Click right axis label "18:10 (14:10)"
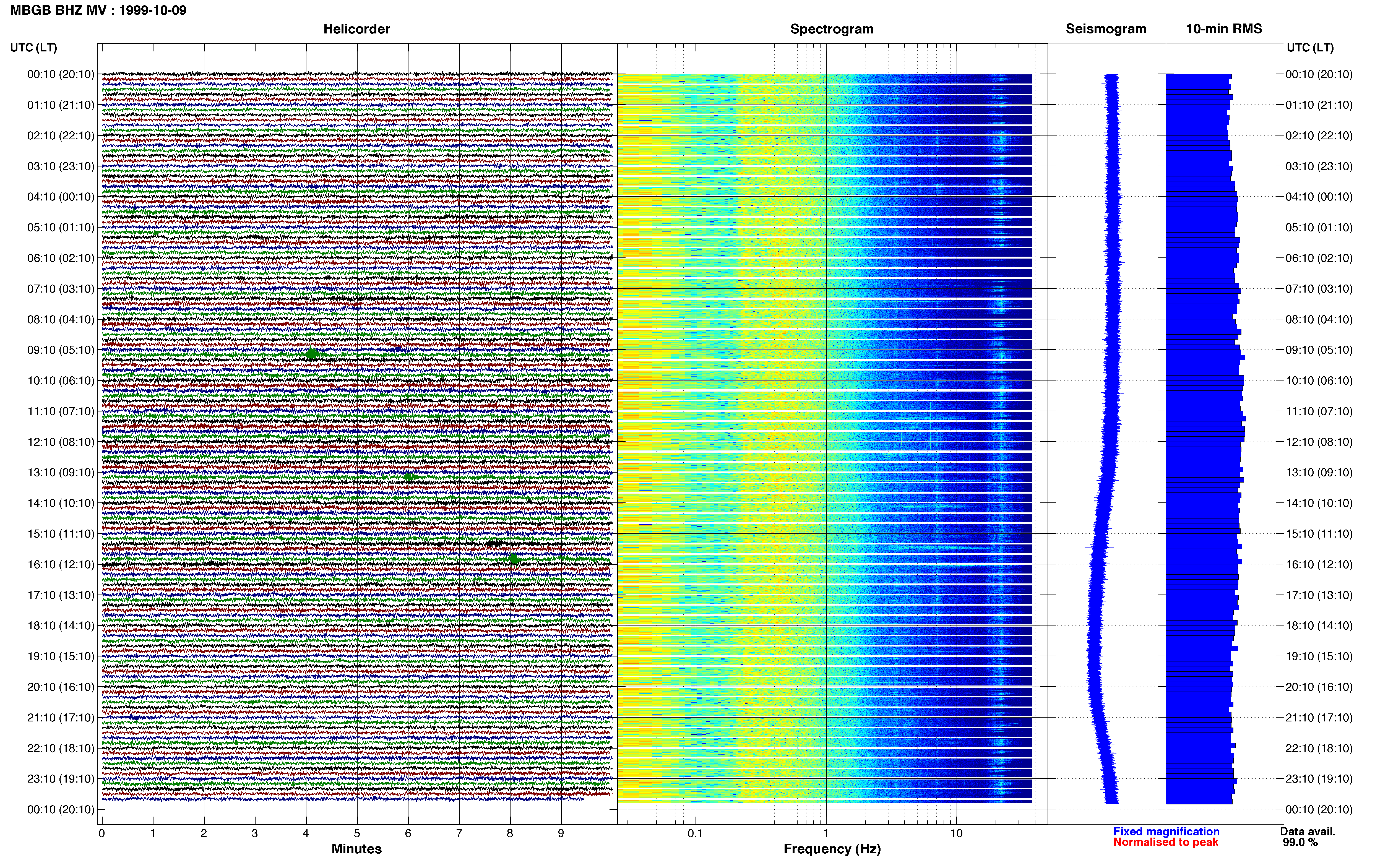 tap(1319, 625)
